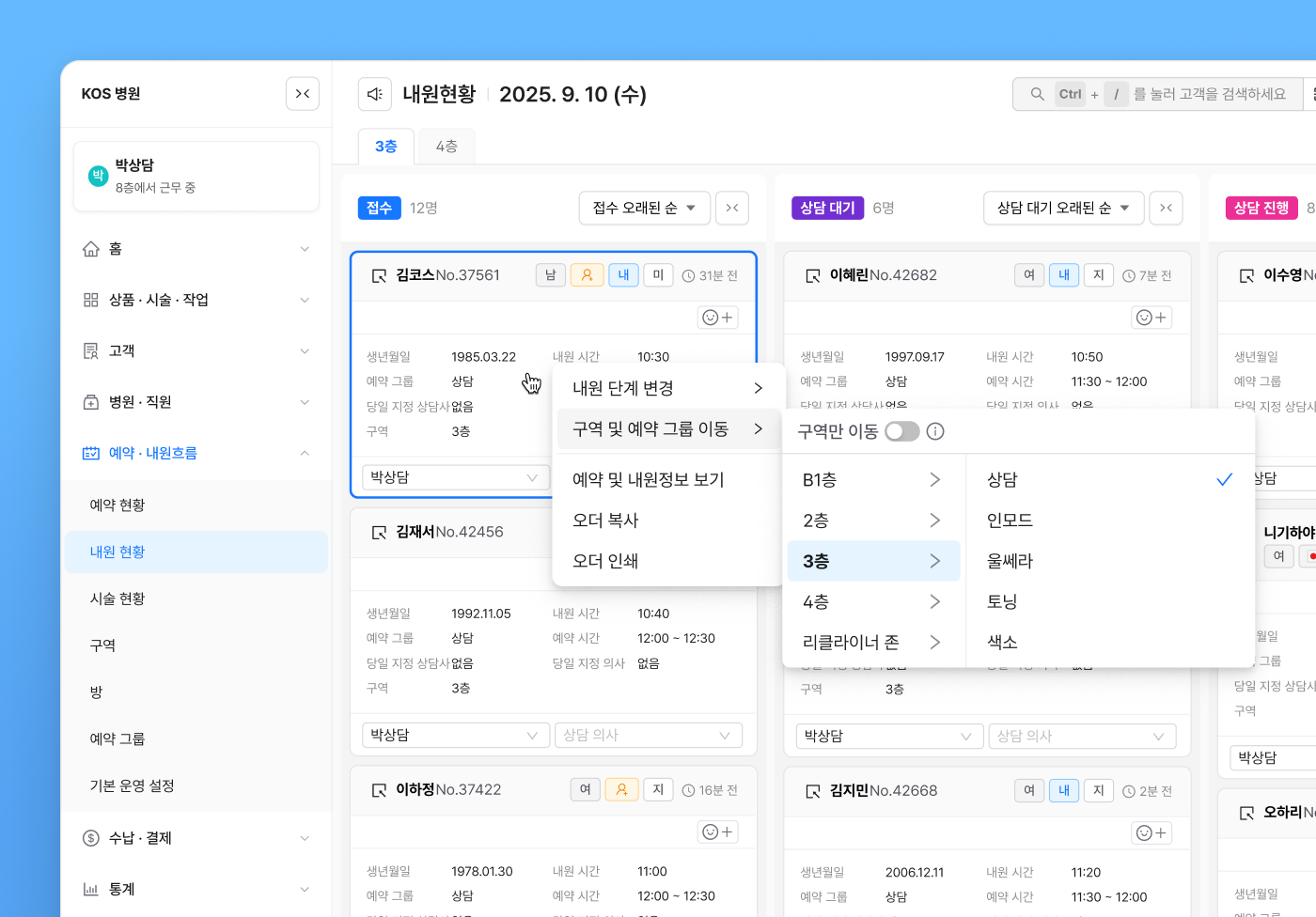Image resolution: width=1316 pixels, height=917 pixels.
Task: Collapse the 예약 · 내원흐름 menu
Action: 196,453
